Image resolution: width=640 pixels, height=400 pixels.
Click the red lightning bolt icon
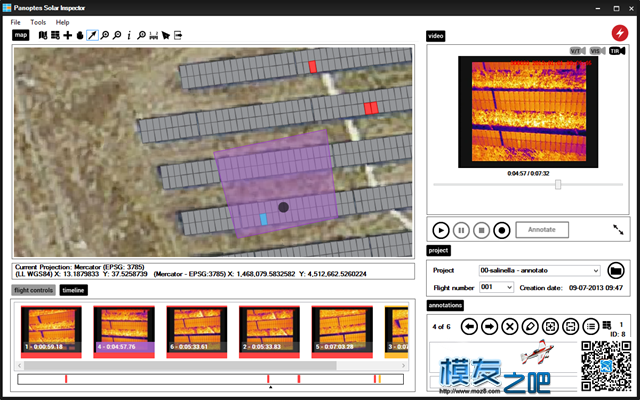(620, 33)
